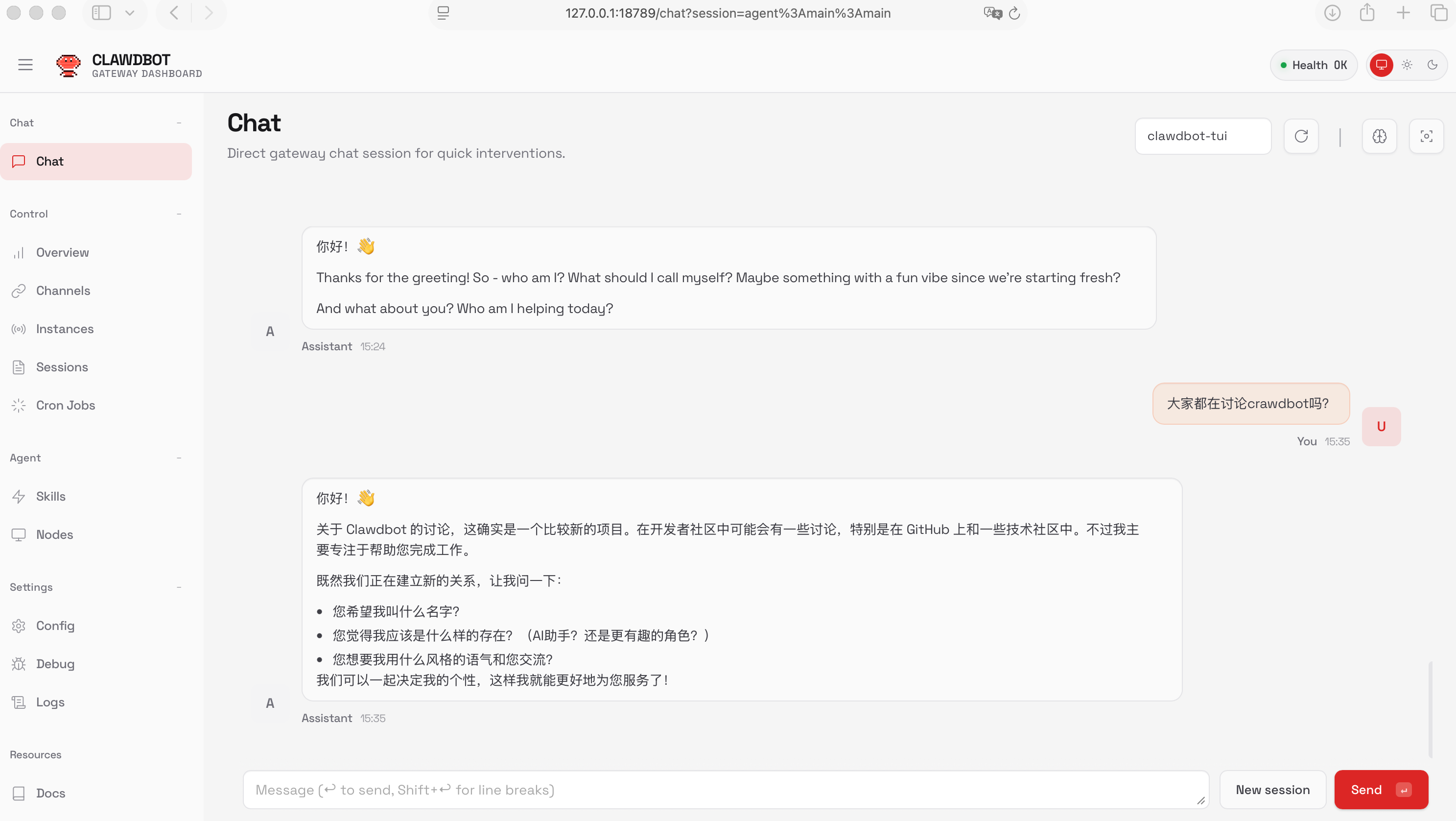Click the Safari translate icon
The width and height of the screenshot is (1456, 821).
pos(992,13)
